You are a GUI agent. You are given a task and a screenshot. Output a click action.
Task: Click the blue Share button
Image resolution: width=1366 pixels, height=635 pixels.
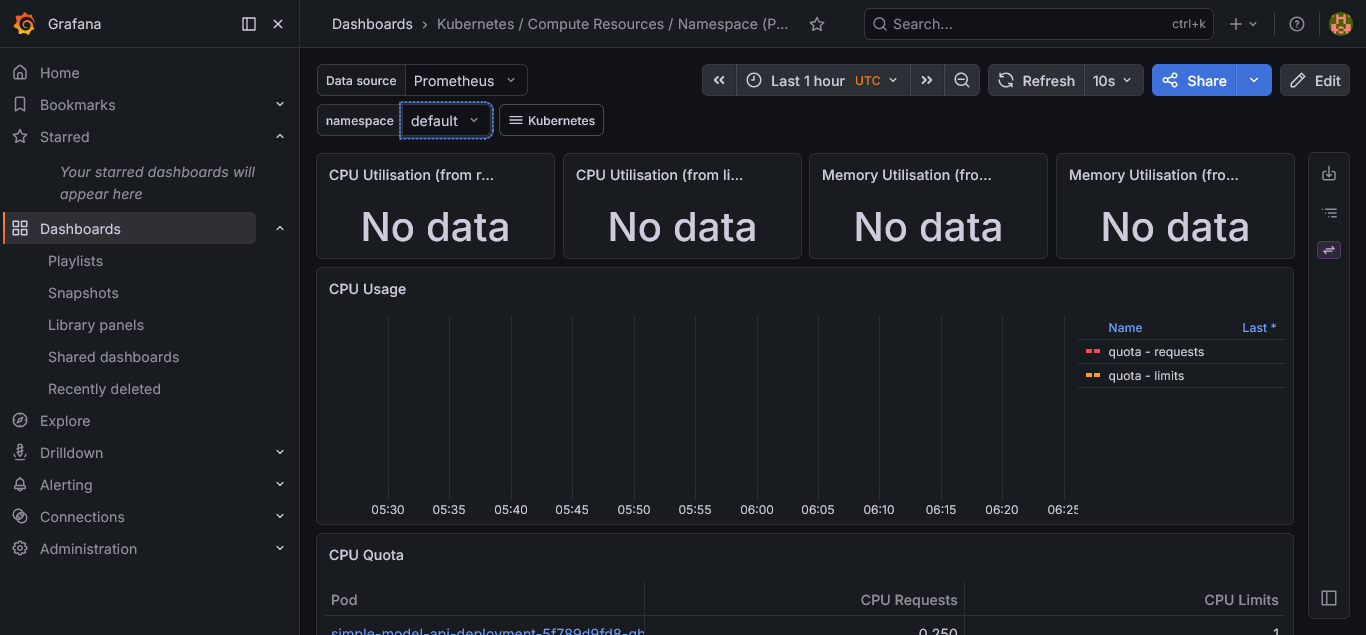1194,80
